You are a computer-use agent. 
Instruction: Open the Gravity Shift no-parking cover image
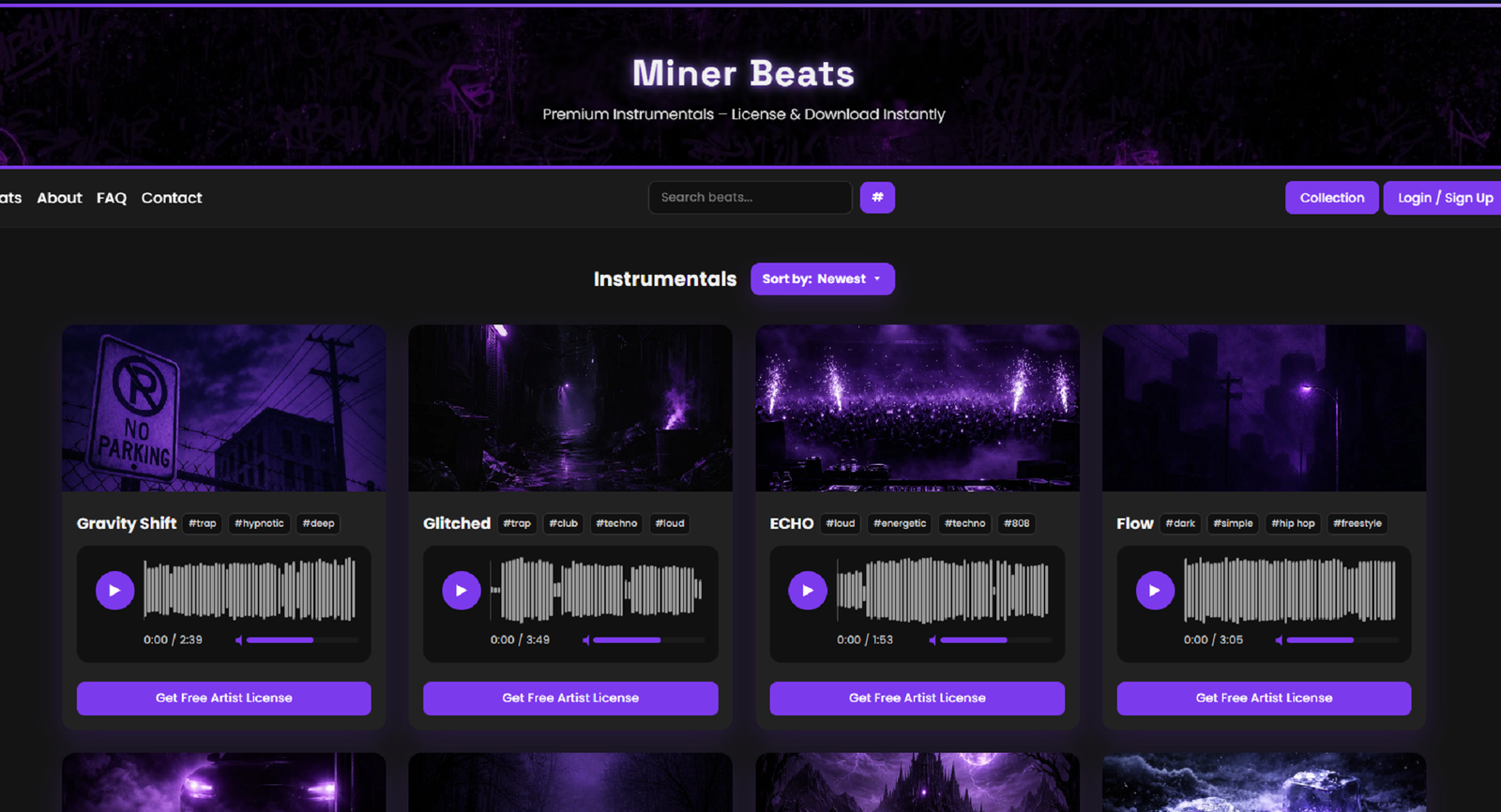point(224,408)
